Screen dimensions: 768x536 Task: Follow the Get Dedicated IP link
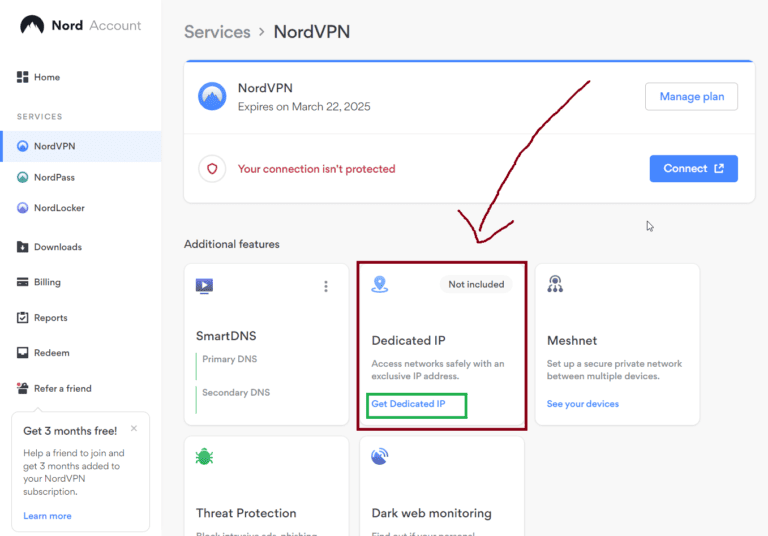pos(408,404)
